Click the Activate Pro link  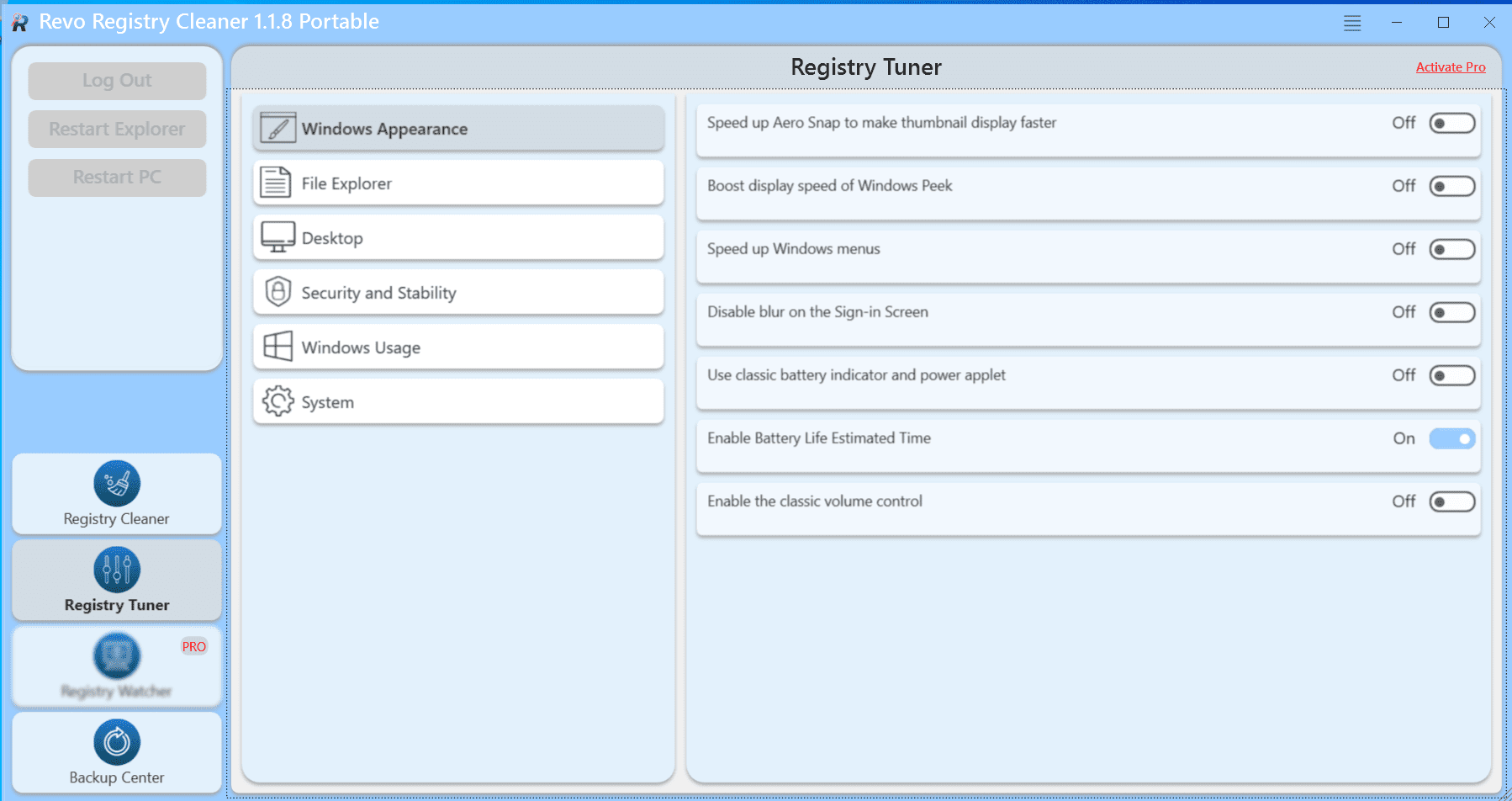click(x=1451, y=67)
